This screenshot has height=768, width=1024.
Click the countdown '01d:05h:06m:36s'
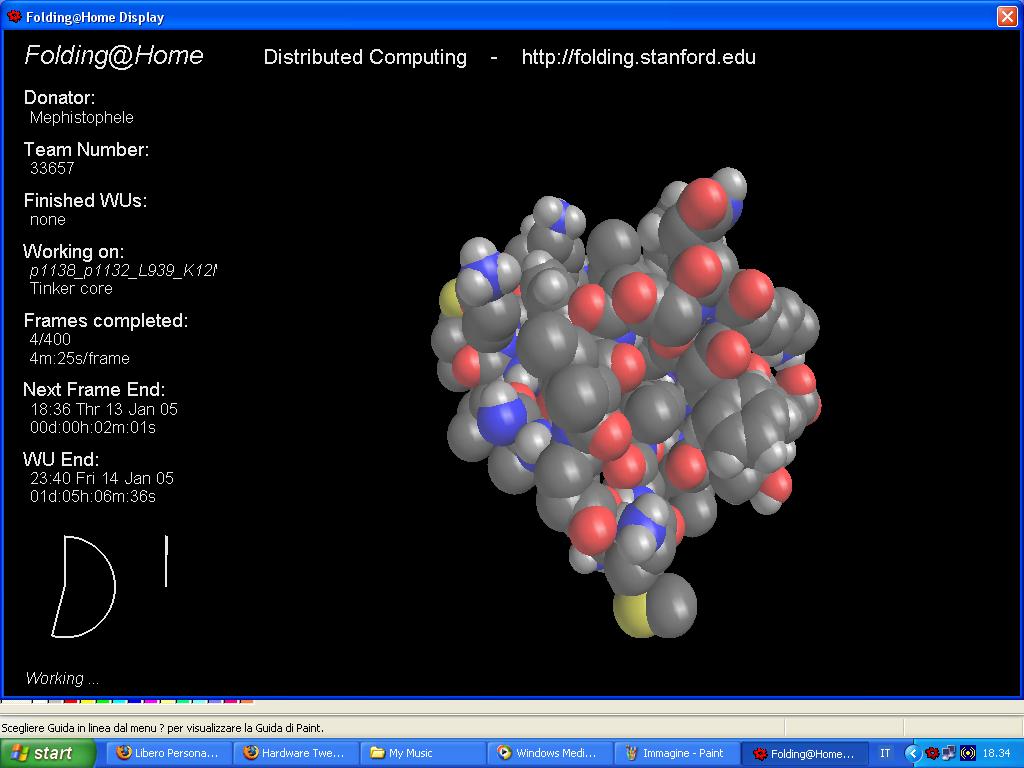[x=93, y=497]
